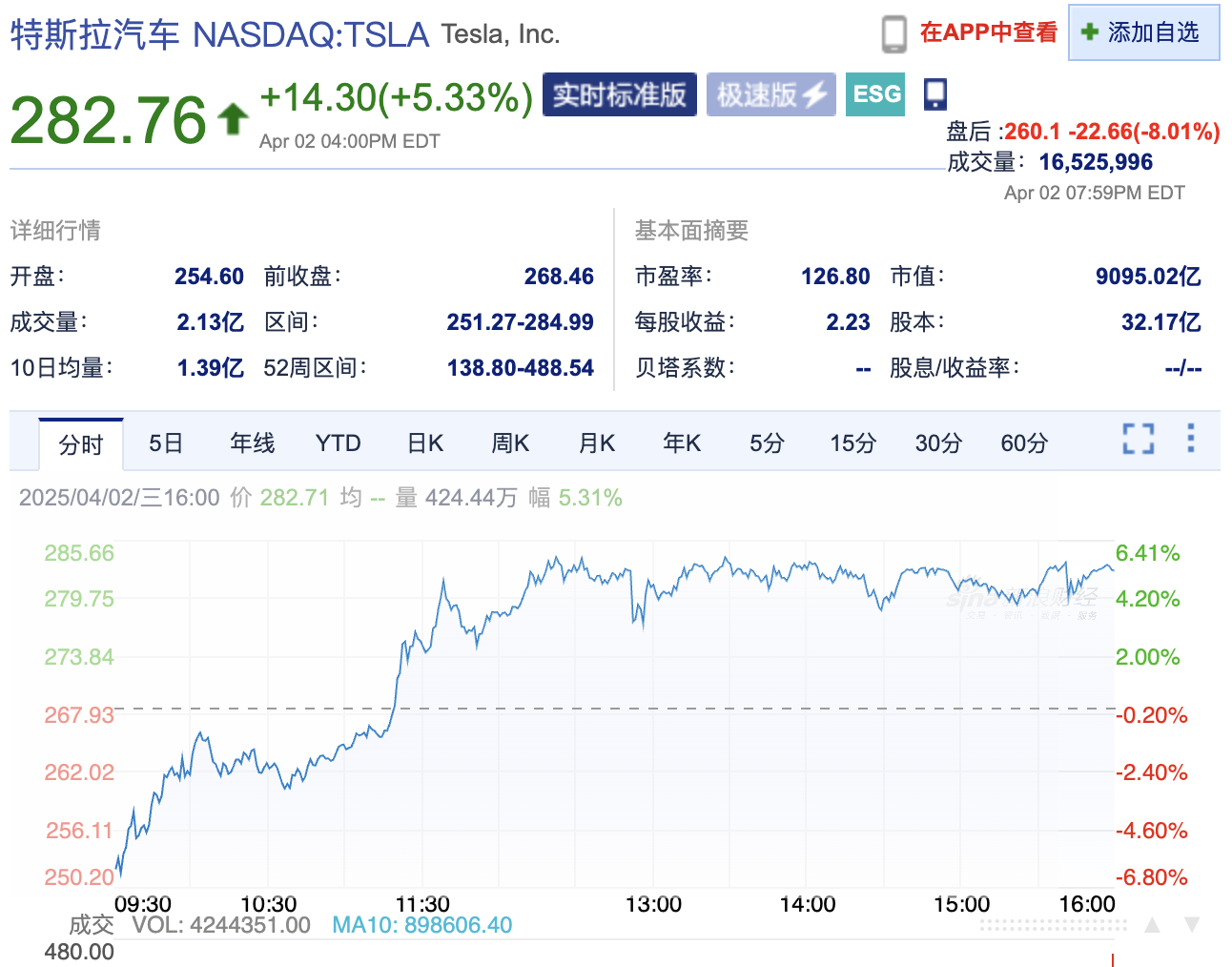The height and width of the screenshot is (967, 1232).
Task: Click previous close value 268.46
Action: coord(559,277)
